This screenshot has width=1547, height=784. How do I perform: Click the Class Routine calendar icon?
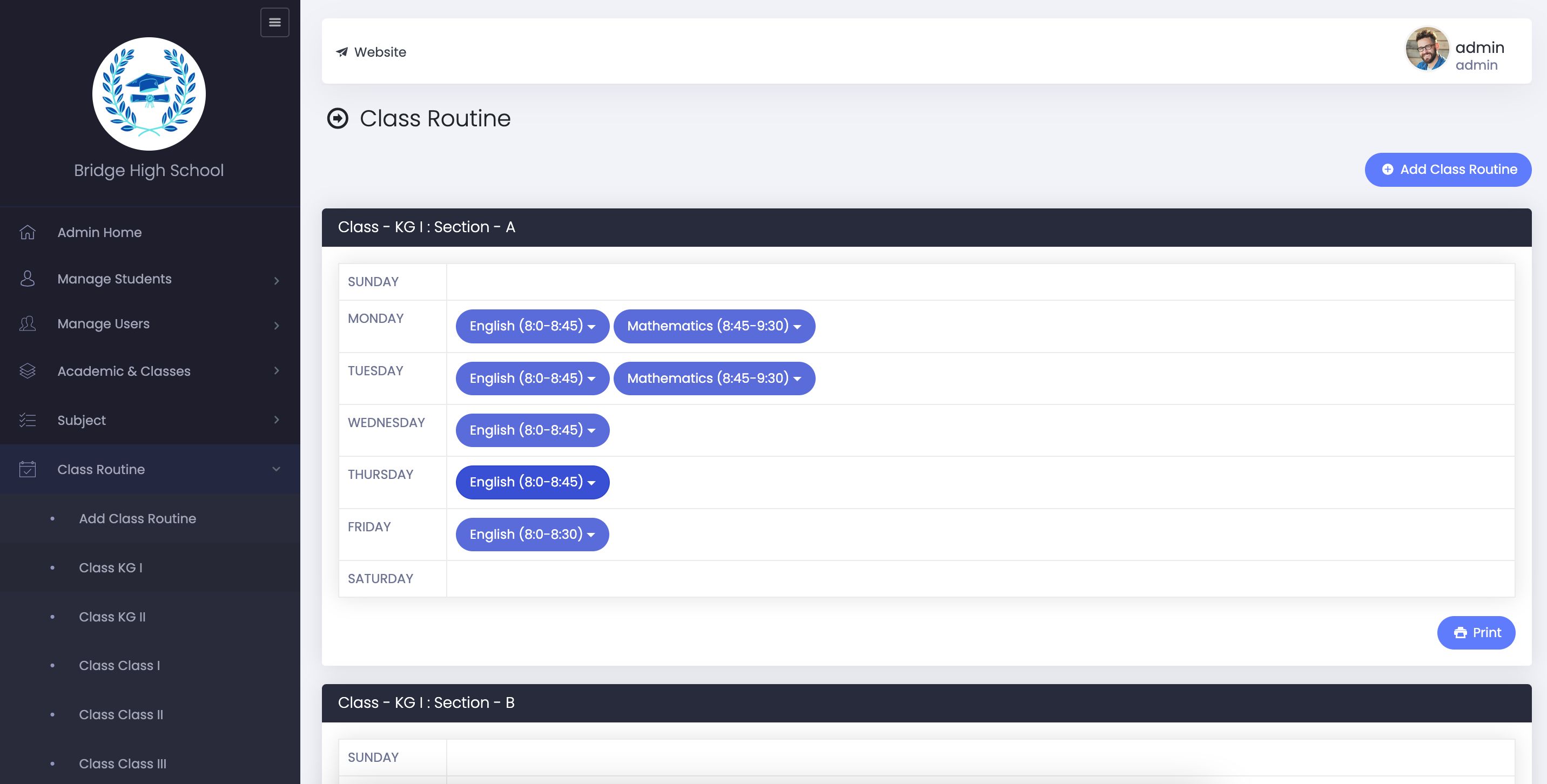(28, 469)
